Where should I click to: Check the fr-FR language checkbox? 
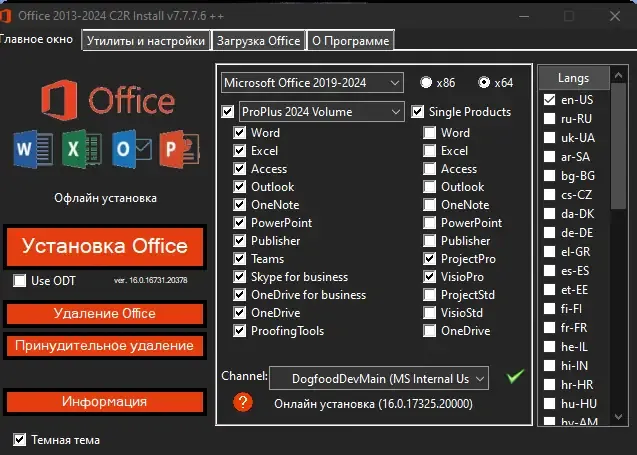(x=549, y=327)
